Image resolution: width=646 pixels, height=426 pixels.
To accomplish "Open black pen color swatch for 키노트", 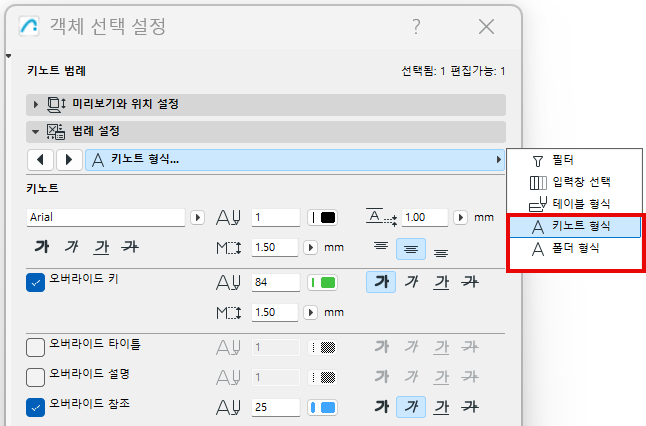I will tap(323, 217).
